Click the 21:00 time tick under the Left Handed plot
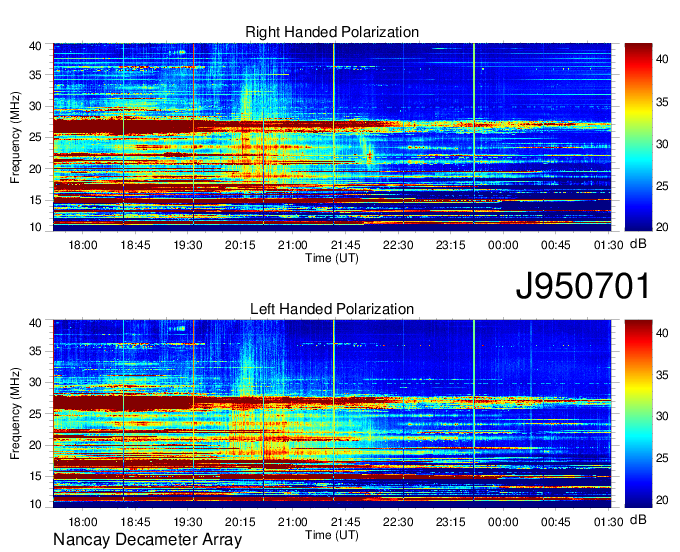 point(293,522)
